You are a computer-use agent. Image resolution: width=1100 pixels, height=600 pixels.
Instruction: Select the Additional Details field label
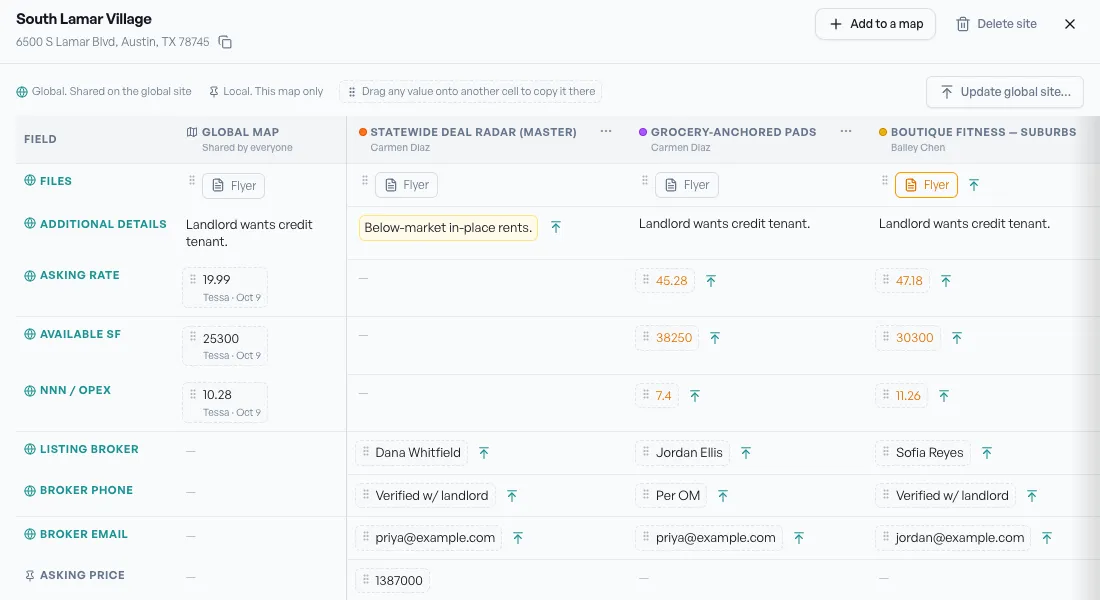(x=103, y=224)
